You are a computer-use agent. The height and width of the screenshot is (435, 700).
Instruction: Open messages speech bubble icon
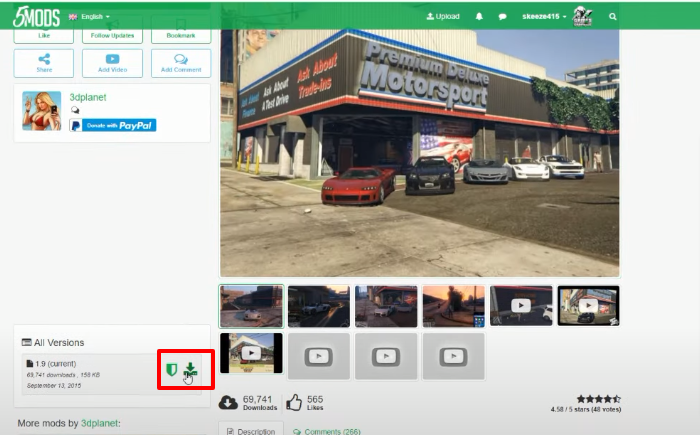tap(502, 17)
